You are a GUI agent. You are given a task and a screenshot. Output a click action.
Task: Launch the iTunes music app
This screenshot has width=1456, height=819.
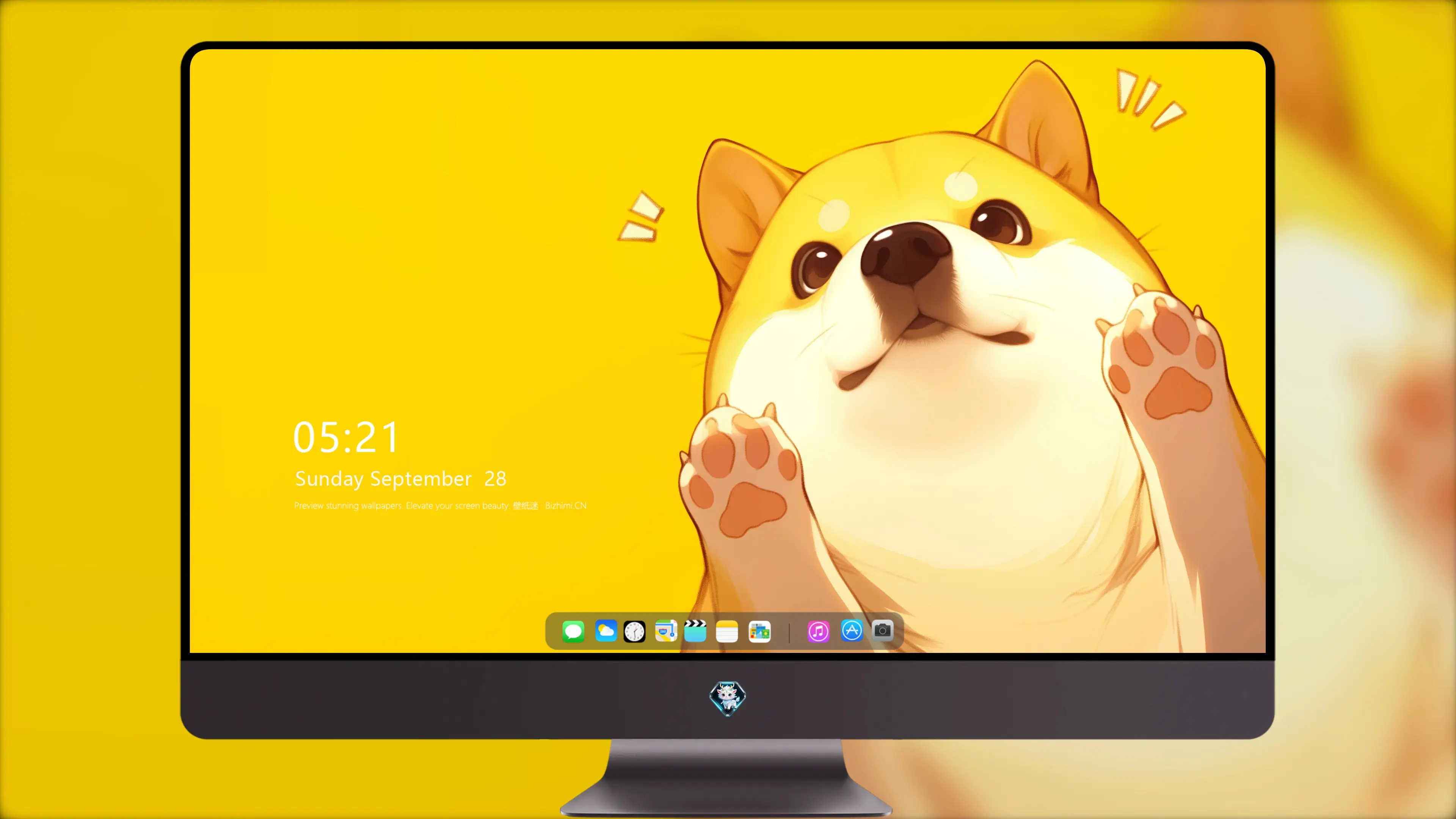[x=819, y=631]
